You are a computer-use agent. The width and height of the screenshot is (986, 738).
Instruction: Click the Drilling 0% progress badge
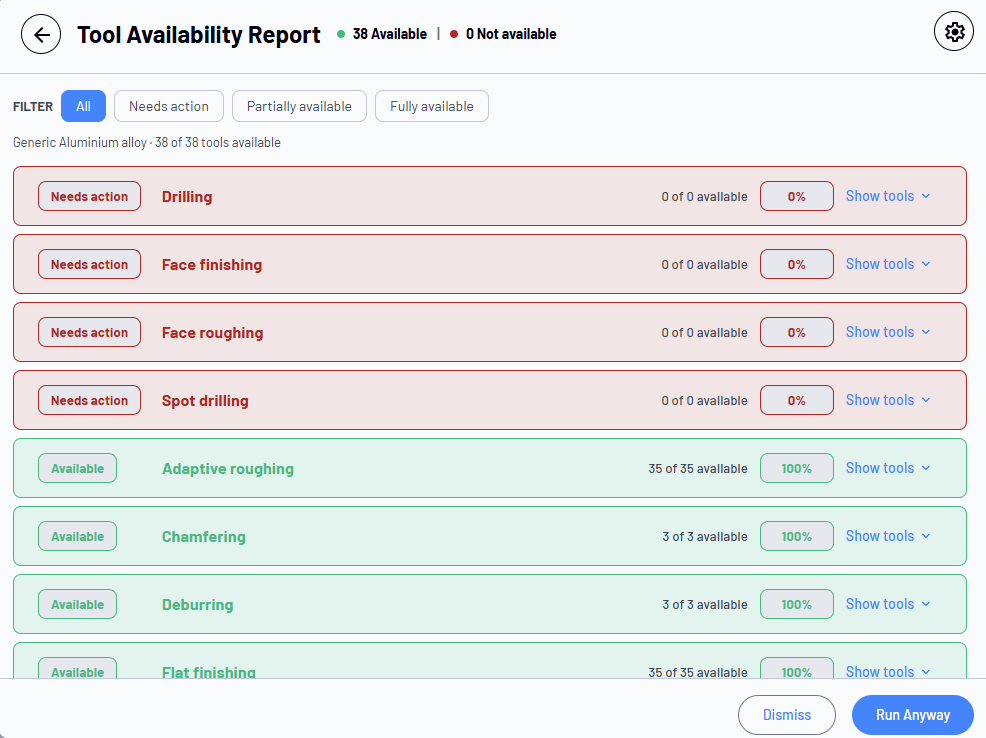coord(797,196)
